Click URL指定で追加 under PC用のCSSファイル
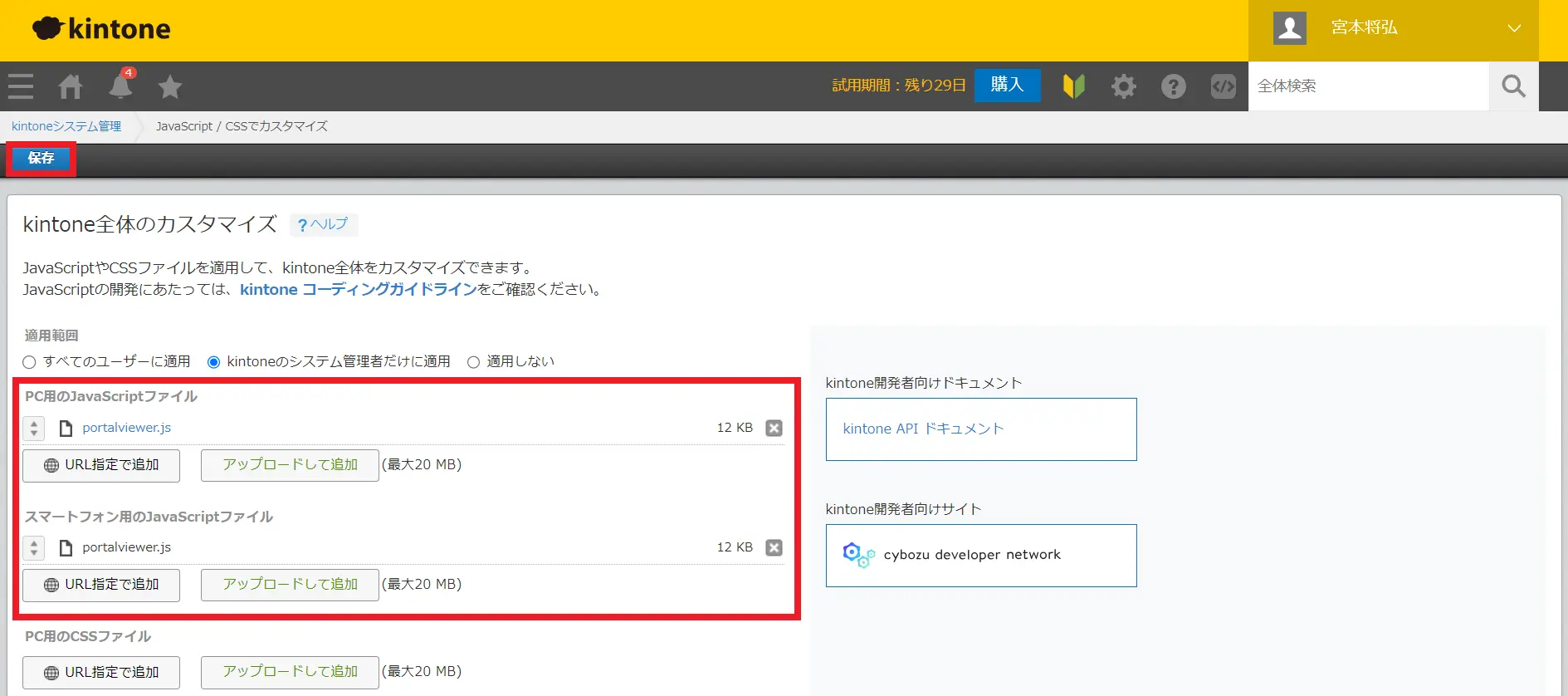The height and width of the screenshot is (696, 1568). (x=101, y=672)
